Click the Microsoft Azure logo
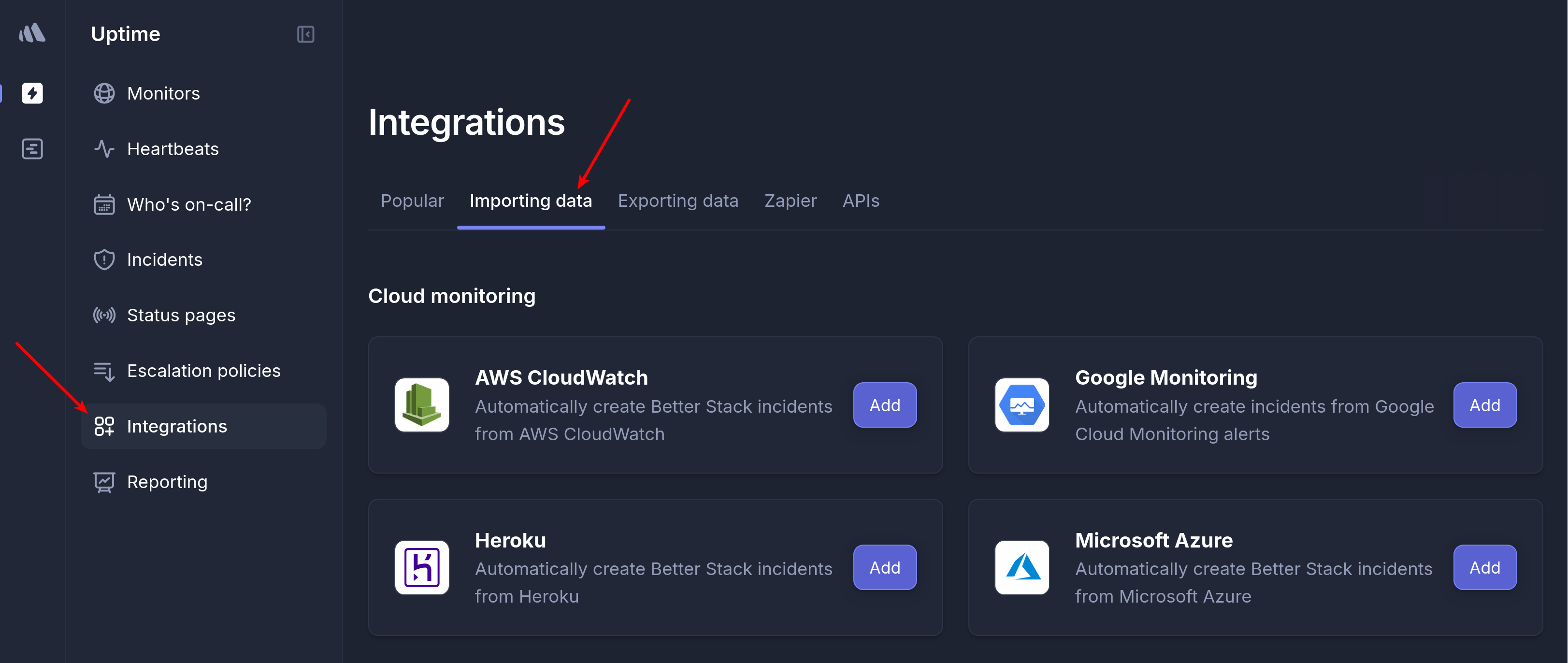This screenshot has height=663, width=1568. (x=1022, y=567)
